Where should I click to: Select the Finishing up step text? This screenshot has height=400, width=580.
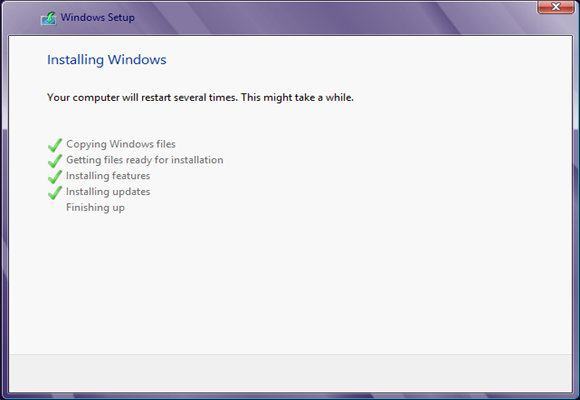click(95, 208)
